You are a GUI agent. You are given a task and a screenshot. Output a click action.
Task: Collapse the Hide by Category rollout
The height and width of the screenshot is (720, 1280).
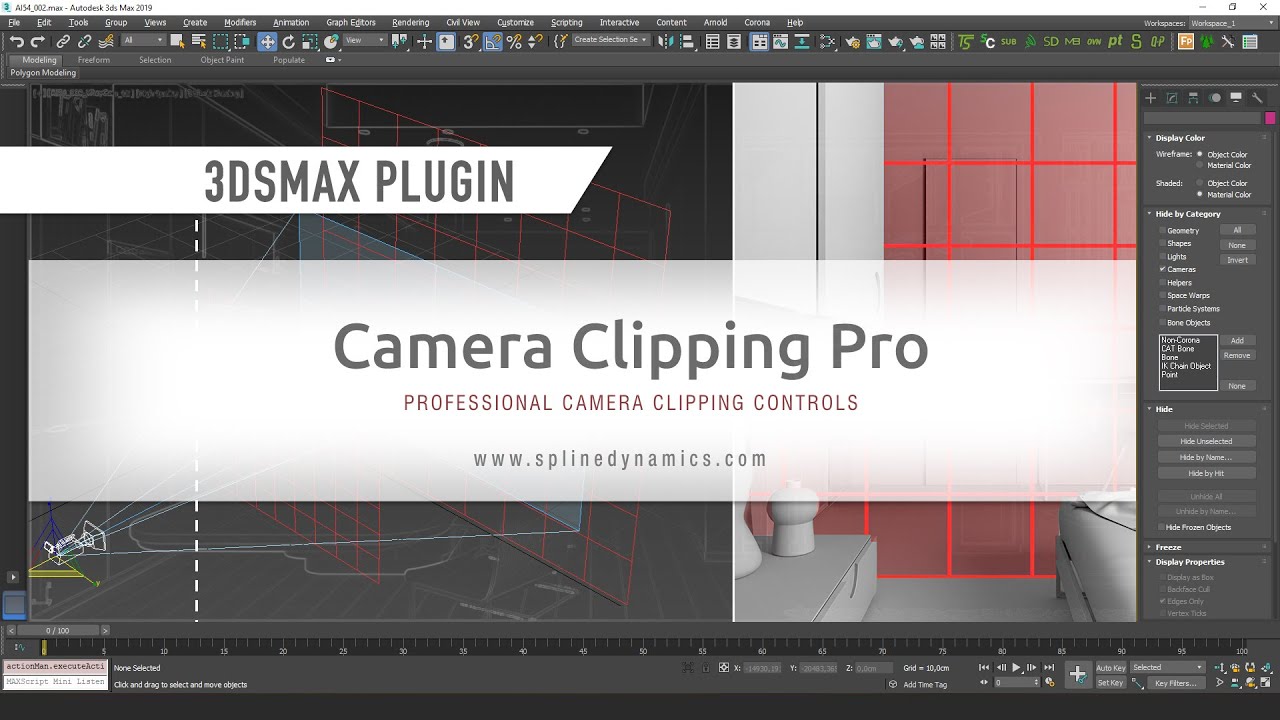[1188, 214]
